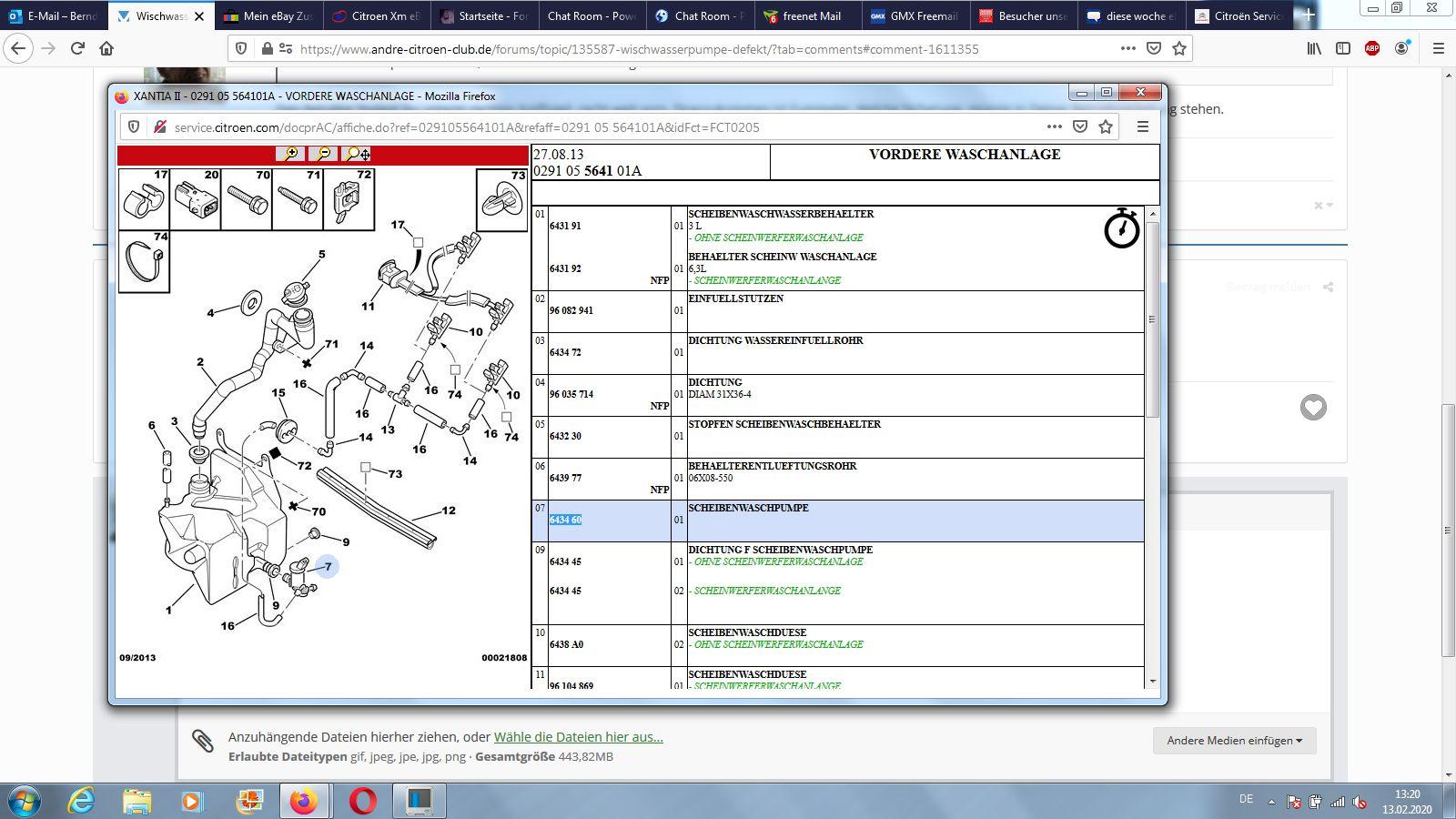Viewport: 1456px width, 819px height.
Task: Click part number 6438 A0
Action: tap(566, 644)
